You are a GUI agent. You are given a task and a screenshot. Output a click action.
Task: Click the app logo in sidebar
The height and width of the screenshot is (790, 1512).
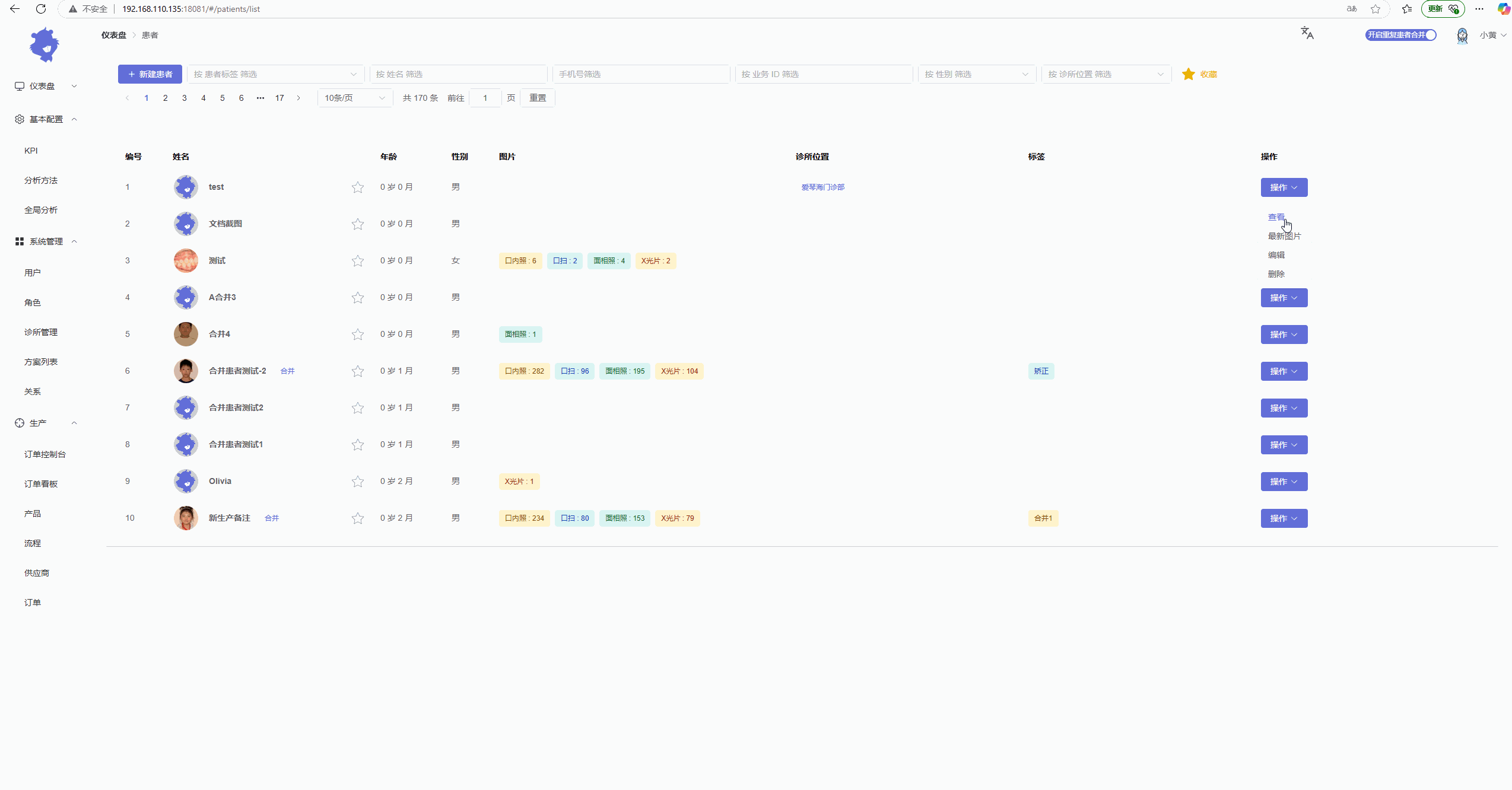[x=45, y=44]
